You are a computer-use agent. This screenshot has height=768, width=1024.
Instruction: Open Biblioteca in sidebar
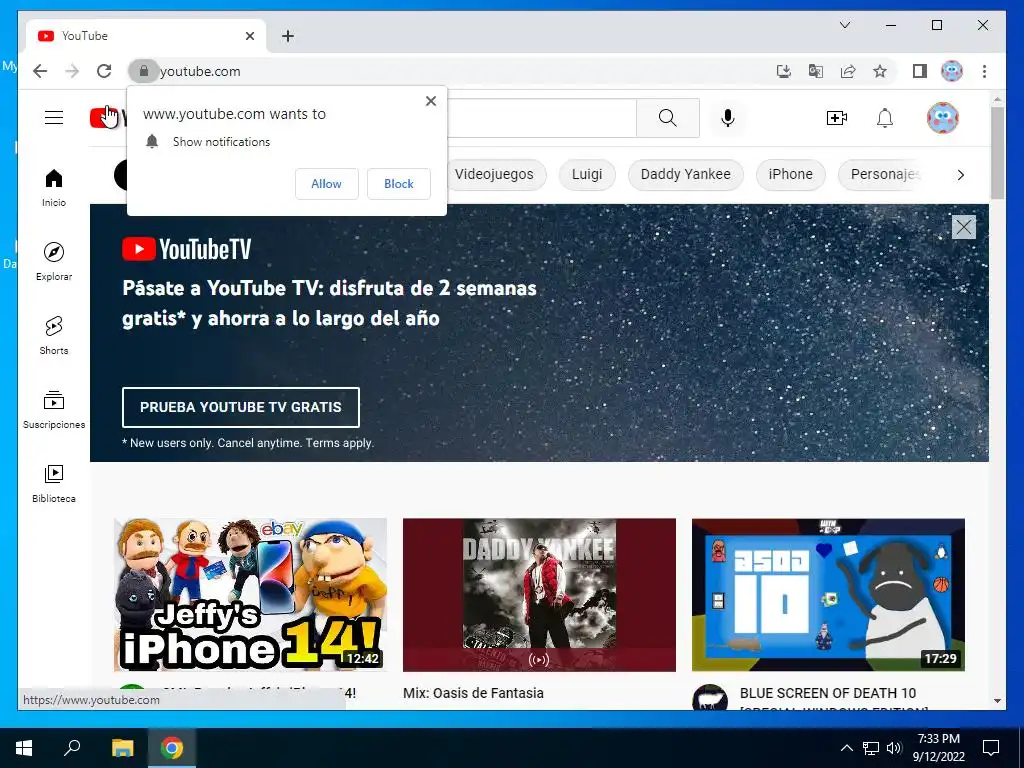point(54,483)
